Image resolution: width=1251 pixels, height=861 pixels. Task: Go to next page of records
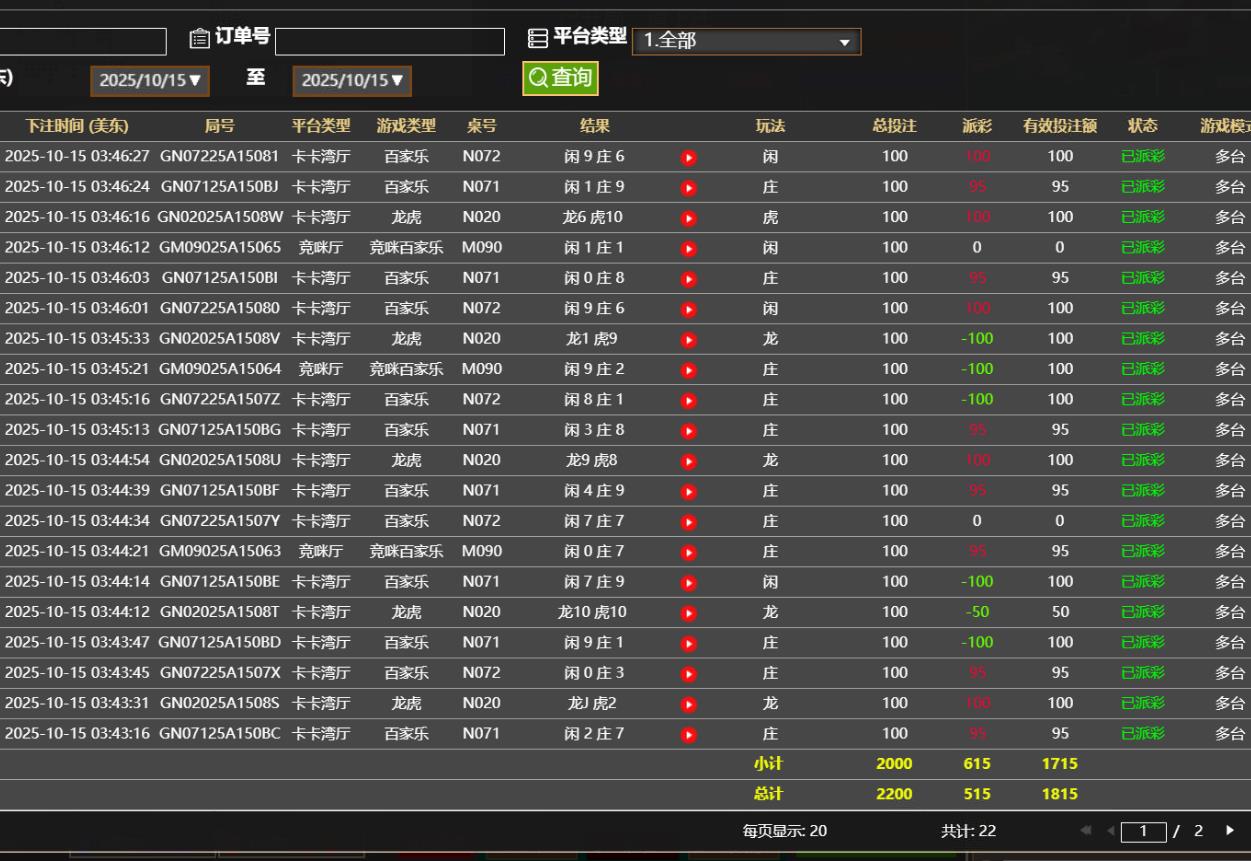point(1229,830)
